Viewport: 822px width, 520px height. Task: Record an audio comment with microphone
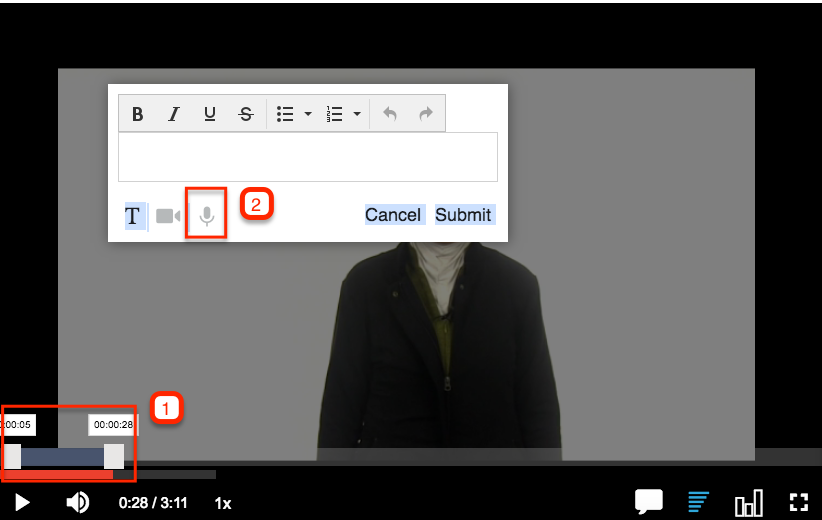[x=206, y=216]
